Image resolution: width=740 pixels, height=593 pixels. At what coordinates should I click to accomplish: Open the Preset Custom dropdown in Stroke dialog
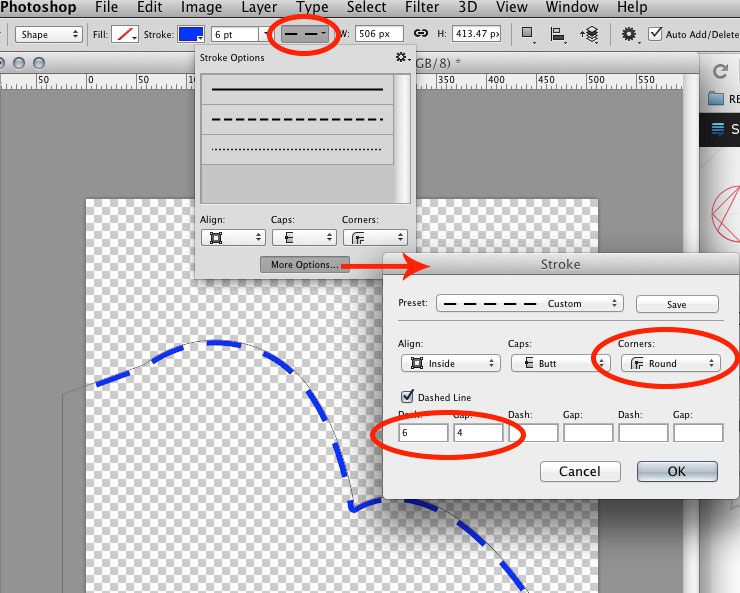pos(530,303)
